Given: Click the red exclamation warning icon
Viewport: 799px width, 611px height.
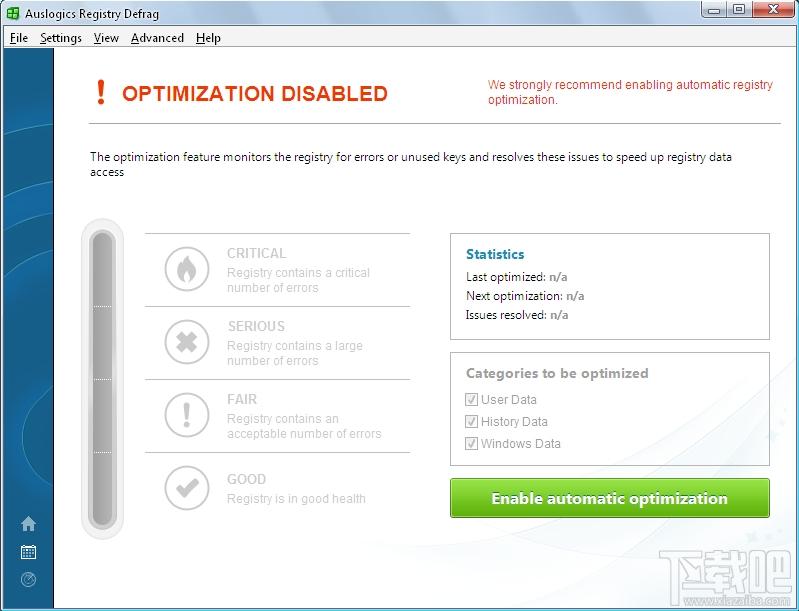Looking at the screenshot, I should (101, 92).
